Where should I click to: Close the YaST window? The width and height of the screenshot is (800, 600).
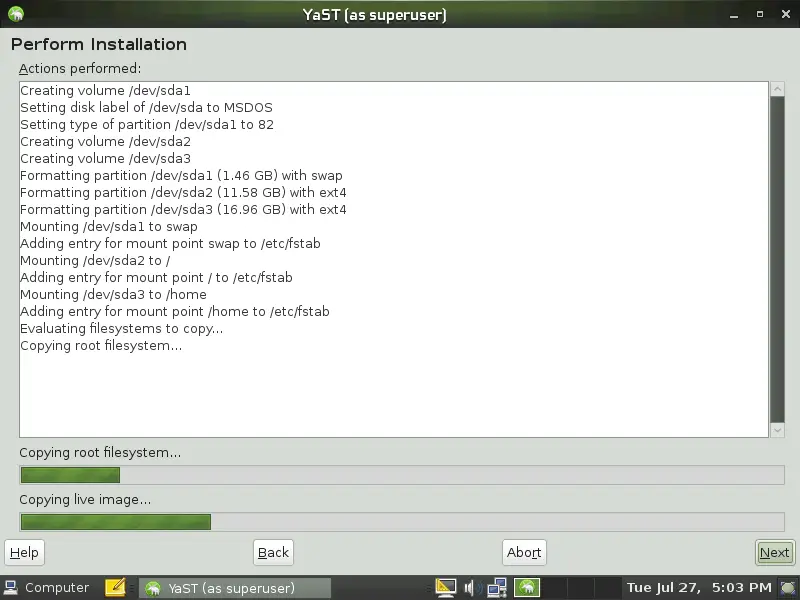click(x=784, y=14)
